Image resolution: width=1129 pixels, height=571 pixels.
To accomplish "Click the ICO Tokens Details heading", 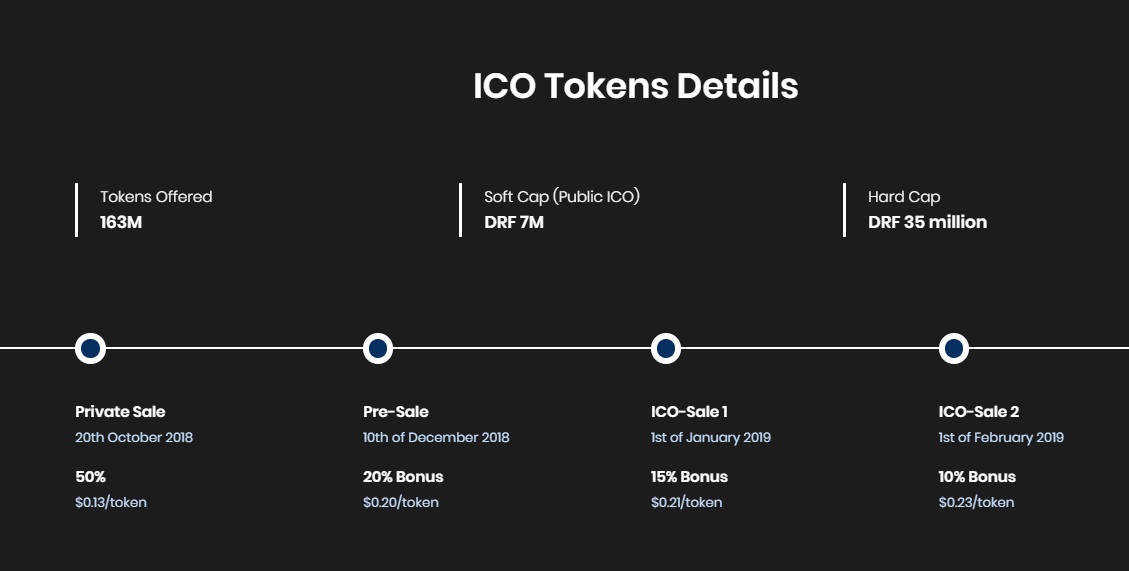I will click(635, 87).
